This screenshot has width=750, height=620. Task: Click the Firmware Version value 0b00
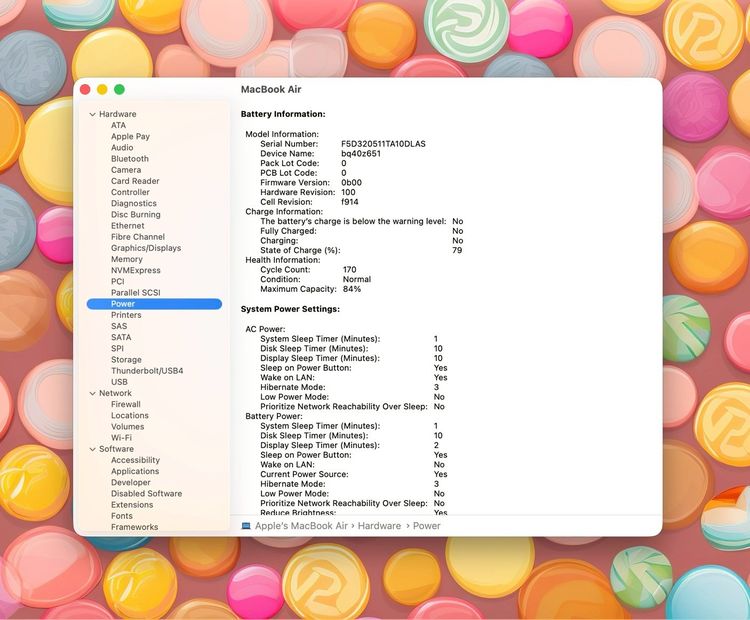coord(352,183)
